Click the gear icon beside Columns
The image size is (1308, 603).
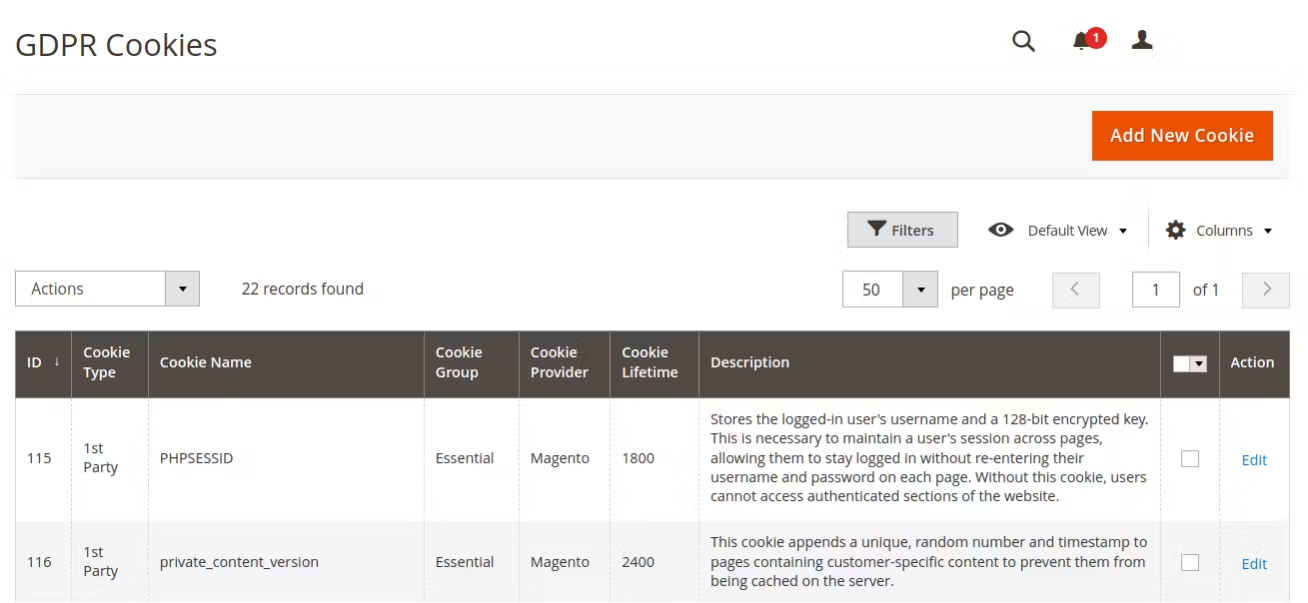coord(1176,229)
